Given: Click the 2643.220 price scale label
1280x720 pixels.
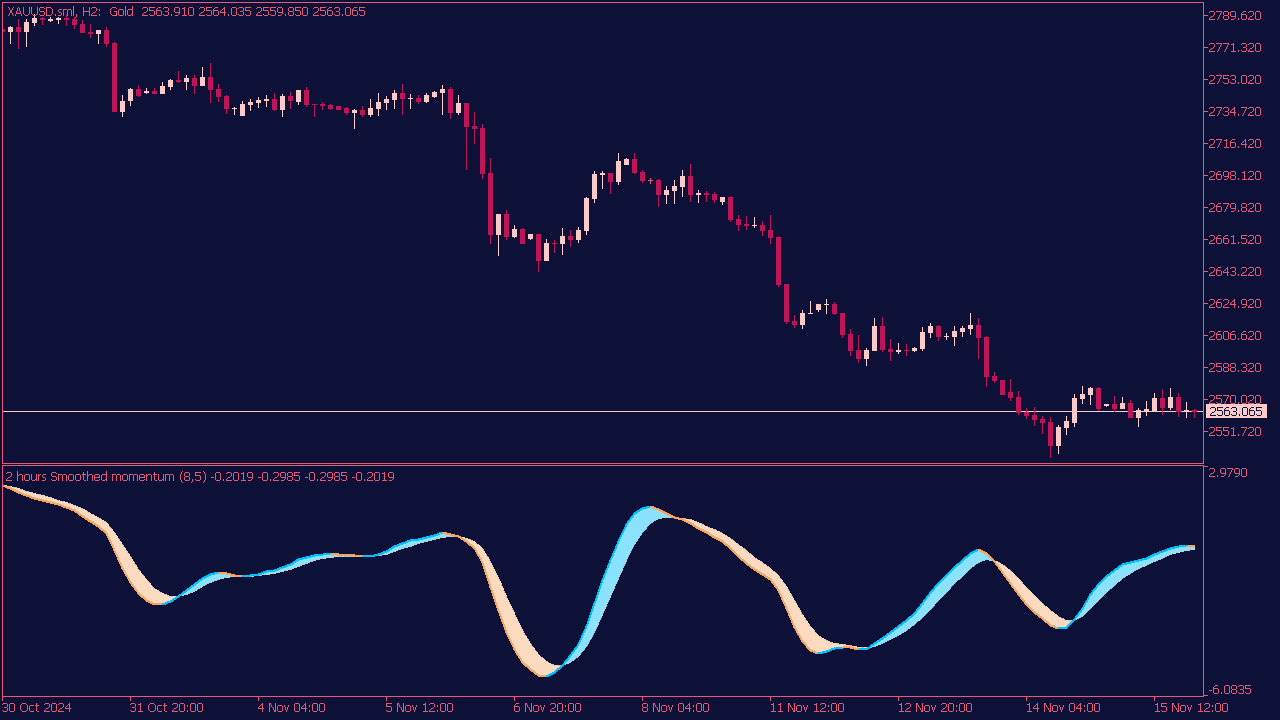Looking at the screenshot, I should [1235, 272].
